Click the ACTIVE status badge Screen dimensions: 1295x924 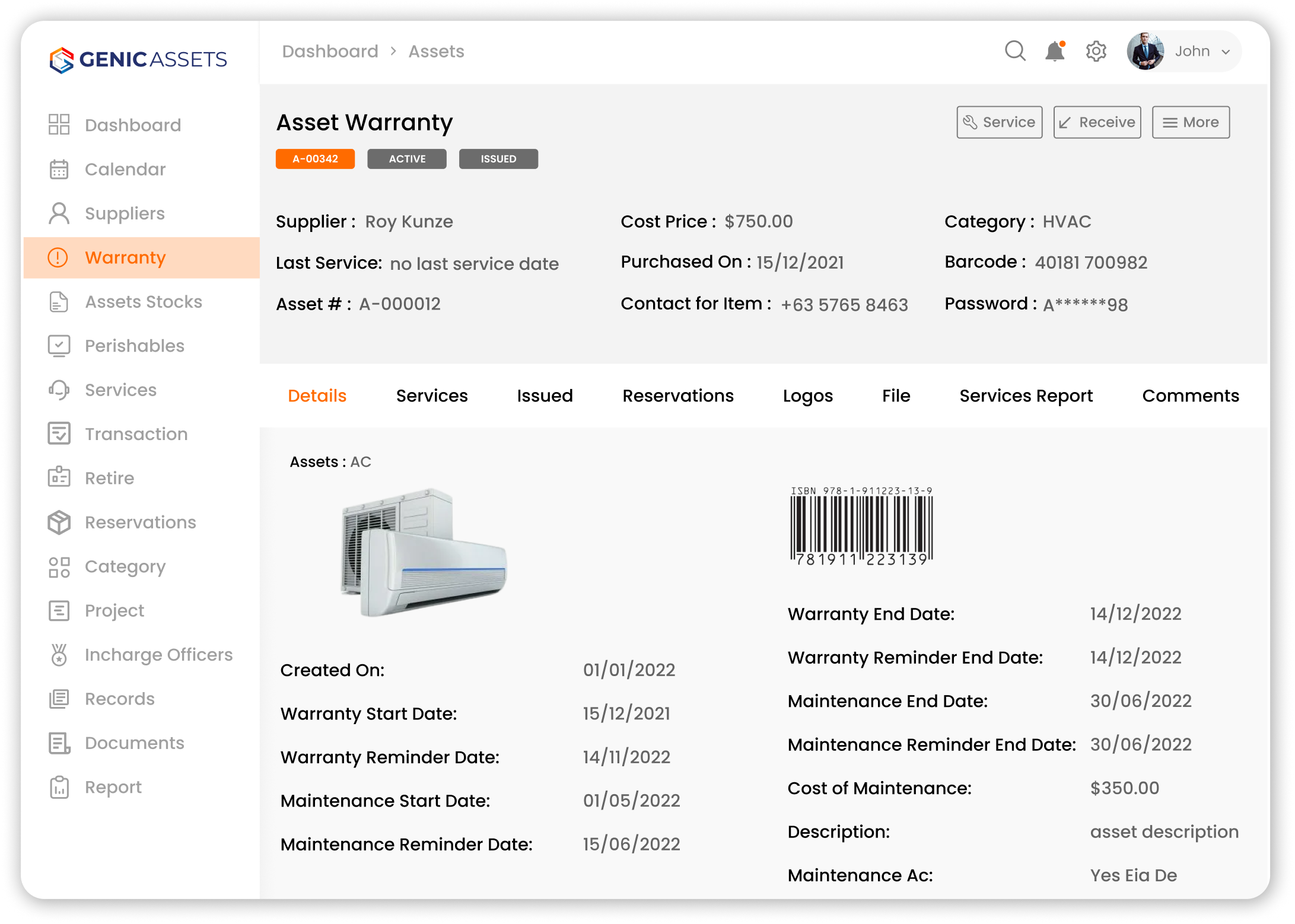pyautogui.click(x=407, y=159)
